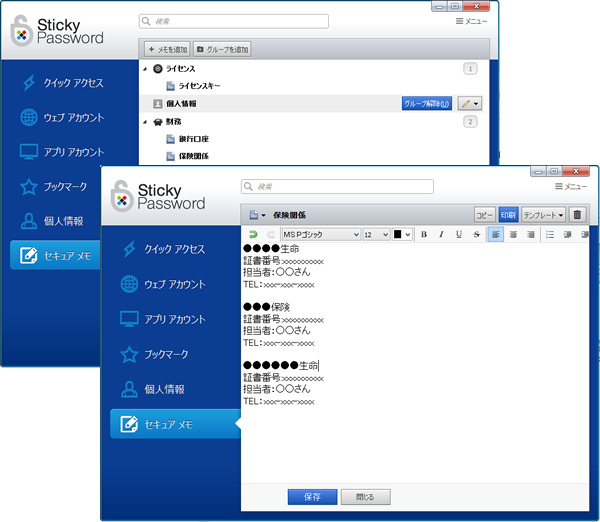Viewport: 600px width, 522px height.
Task: Click globe ウェブ アカウント icon in back window
Action: coord(29,117)
